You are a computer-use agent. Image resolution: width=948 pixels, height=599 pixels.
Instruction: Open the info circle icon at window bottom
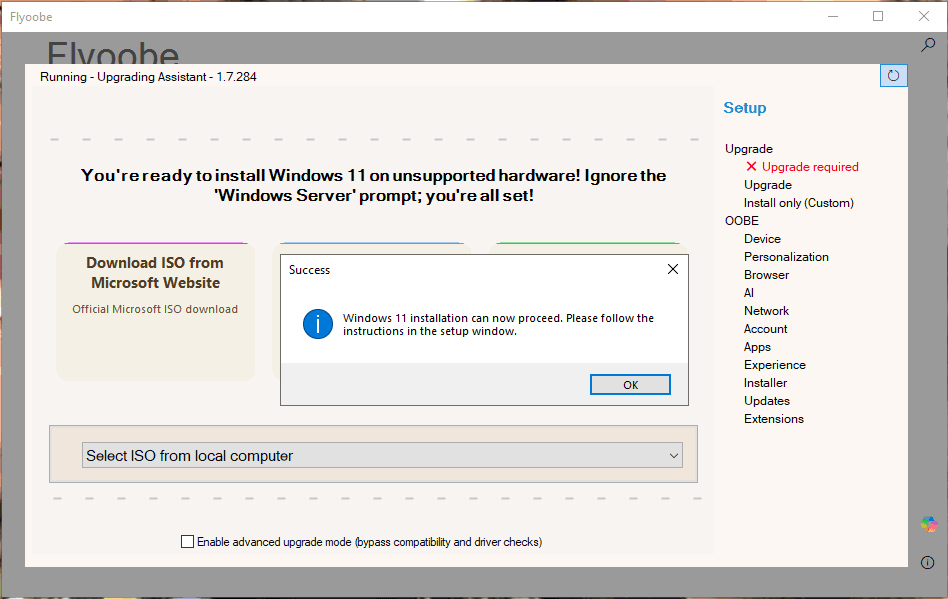(x=927, y=563)
